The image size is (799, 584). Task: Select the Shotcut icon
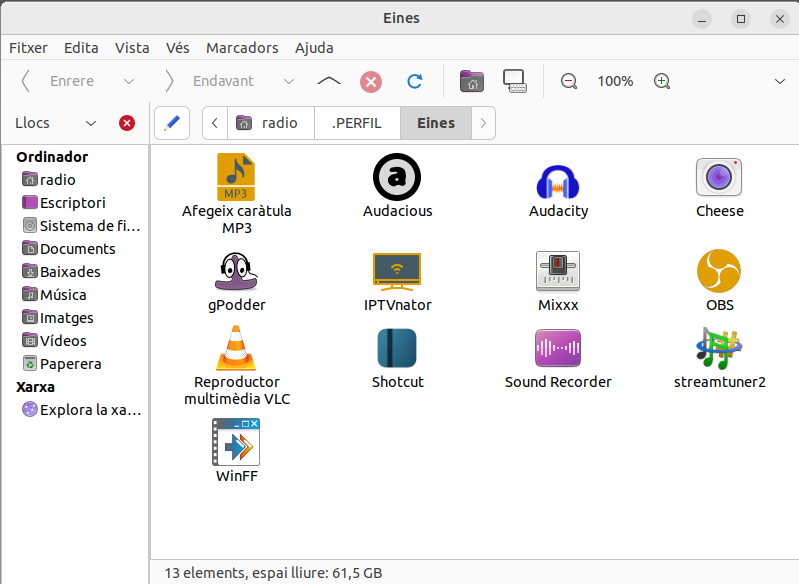click(397, 349)
